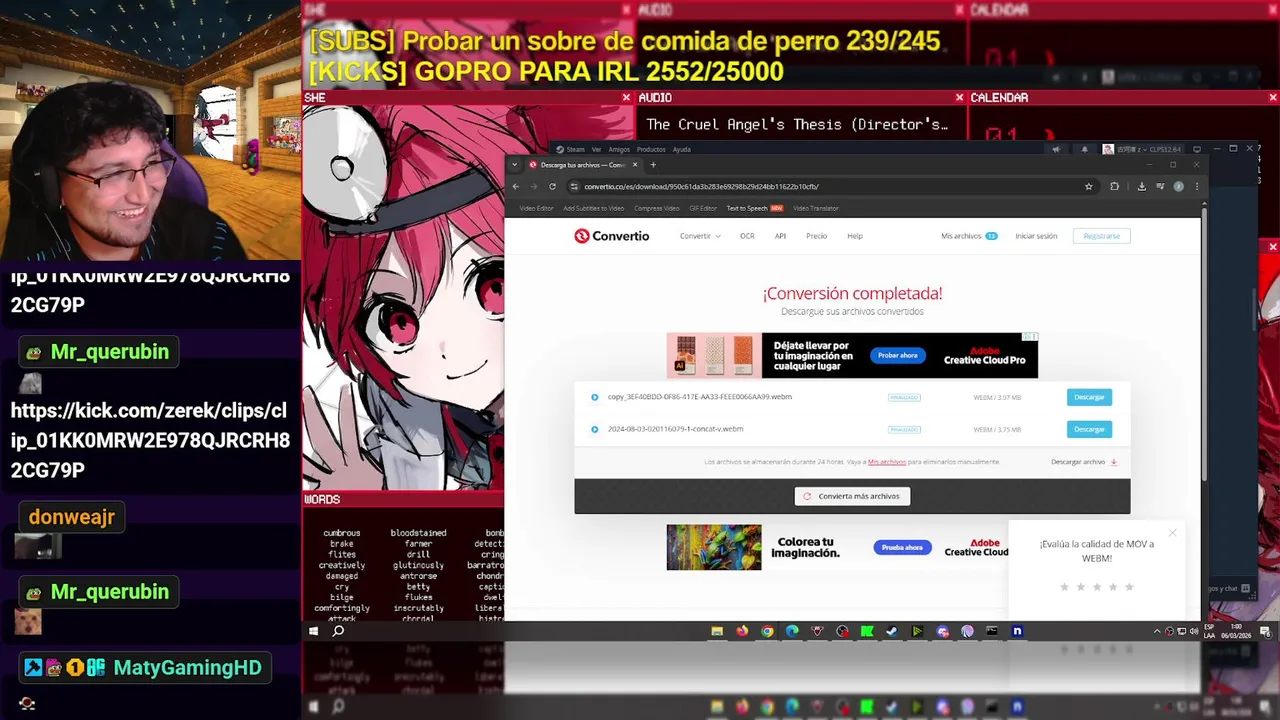Play icon beside 2024-08-03 concat file

(x=594, y=429)
